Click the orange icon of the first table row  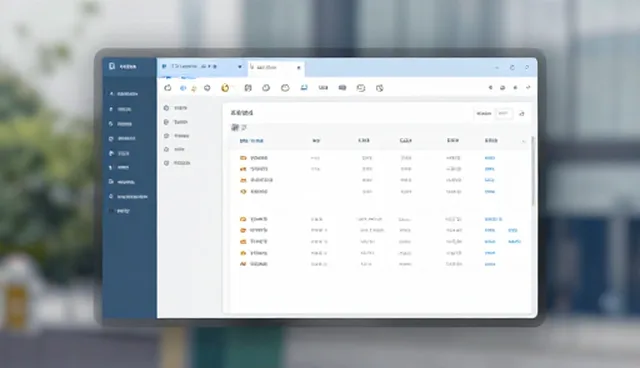coord(243,157)
